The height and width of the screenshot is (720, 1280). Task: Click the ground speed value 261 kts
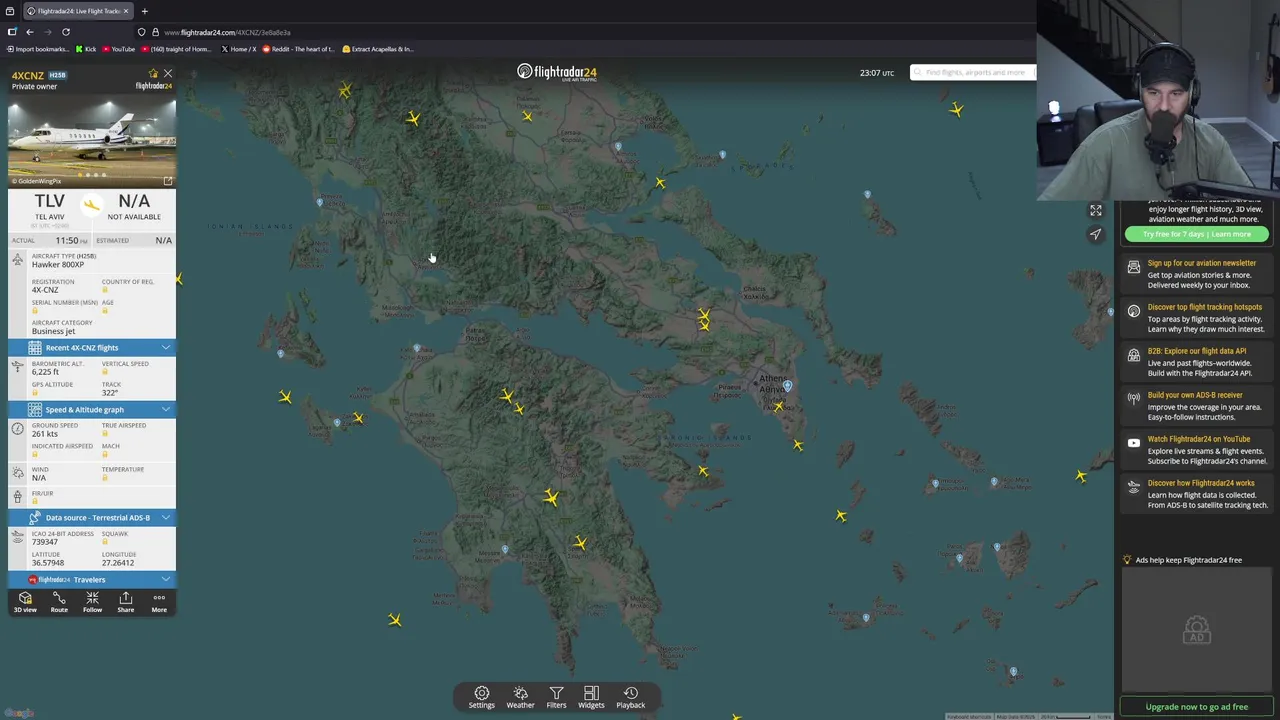[x=44, y=434]
